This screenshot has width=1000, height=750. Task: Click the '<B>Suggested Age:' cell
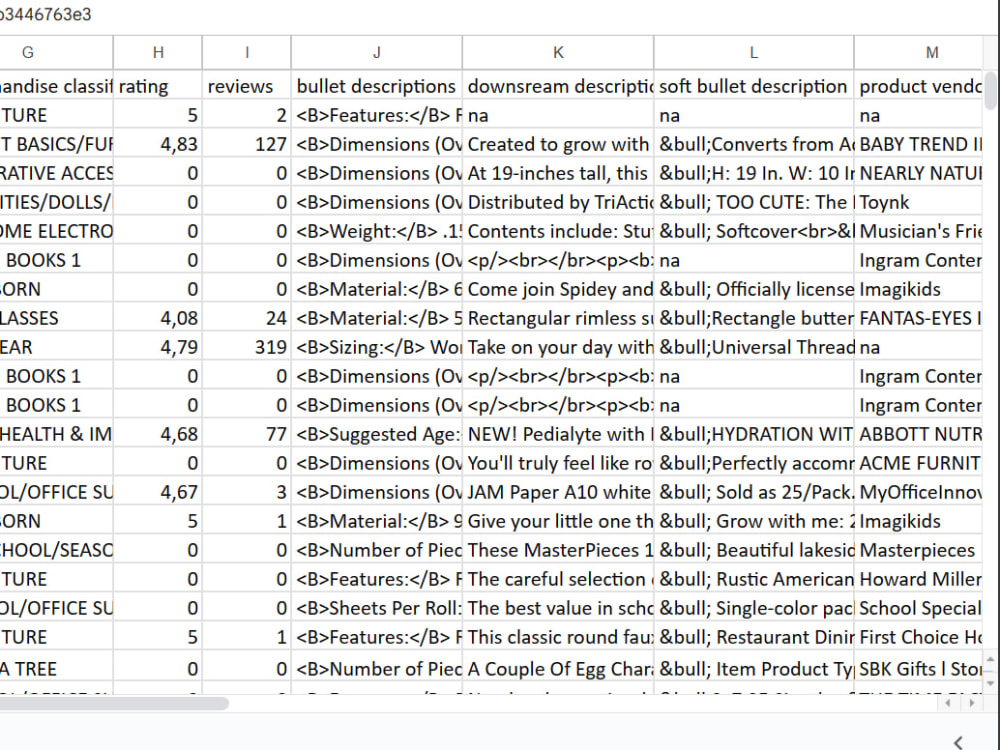[377, 434]
